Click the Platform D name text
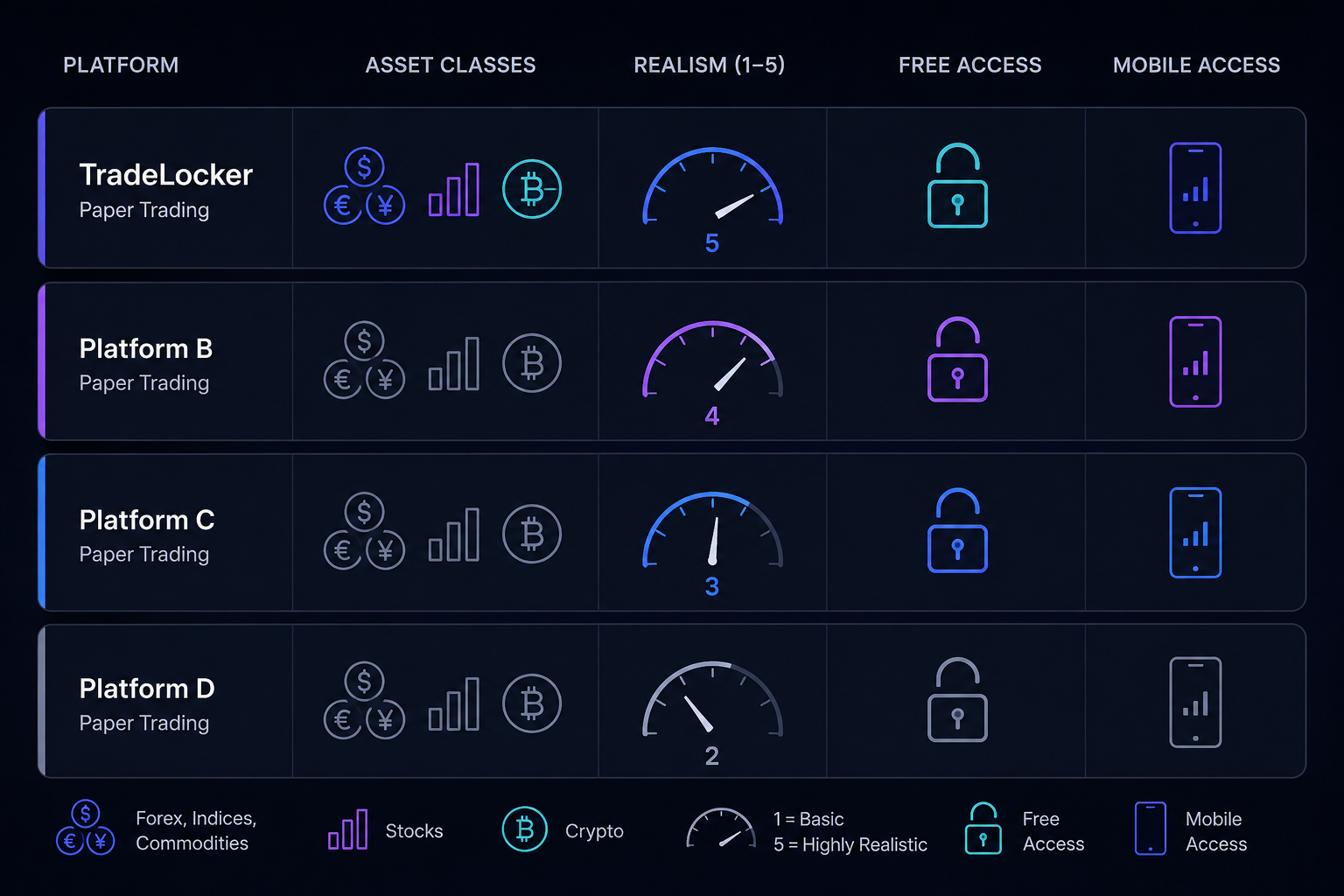The width and height of the screenshot is (1344, 896). (x=147, y=689)
